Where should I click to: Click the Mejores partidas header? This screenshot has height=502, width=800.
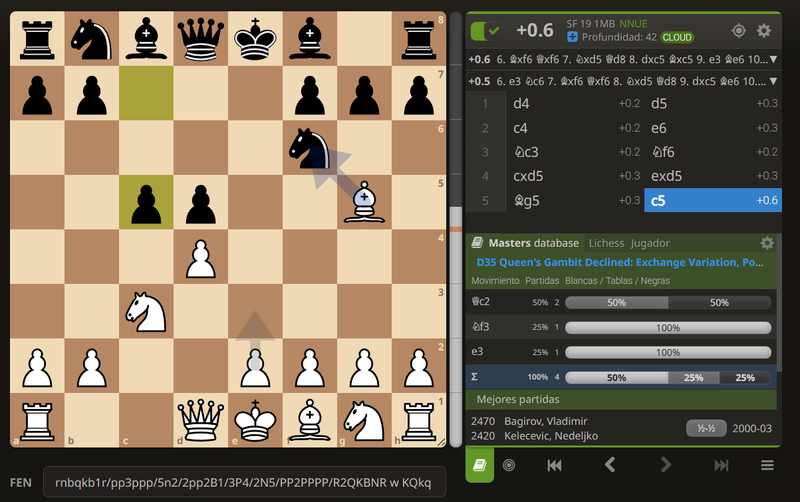pos(621,399)
